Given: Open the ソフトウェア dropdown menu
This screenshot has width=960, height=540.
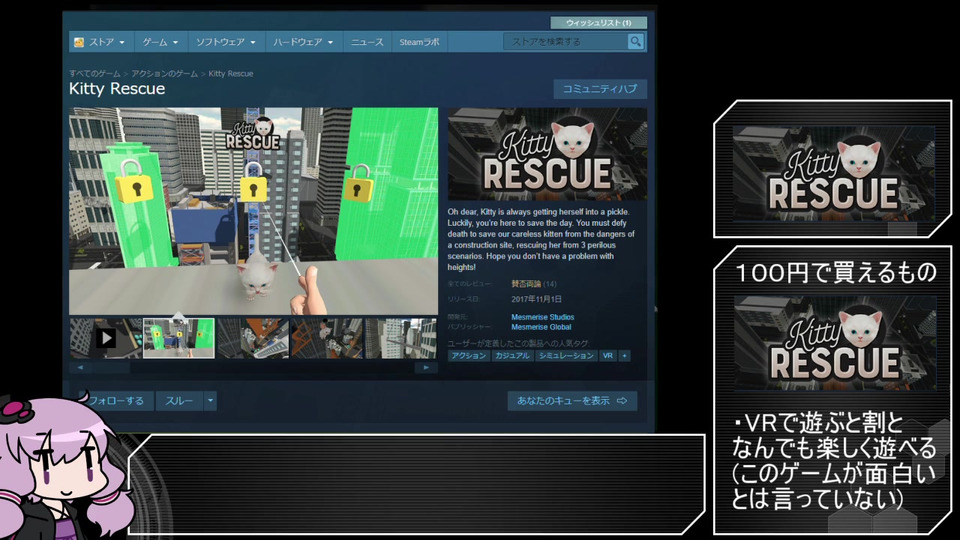Looking at the screenshot, I should tap(225, 42).
